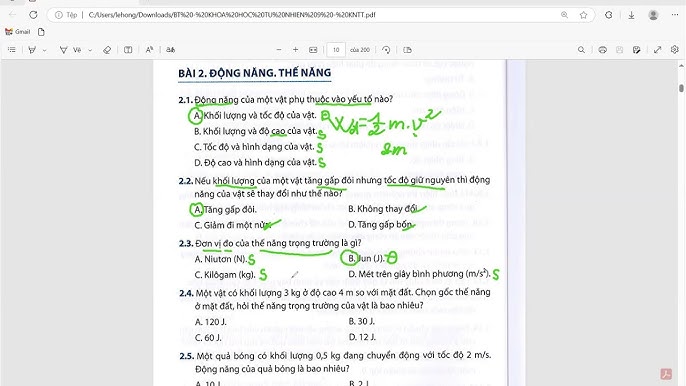Expand the Vẽ pen options arrow
The width and height of the screenshot is (686, 386).
(90, 50)
